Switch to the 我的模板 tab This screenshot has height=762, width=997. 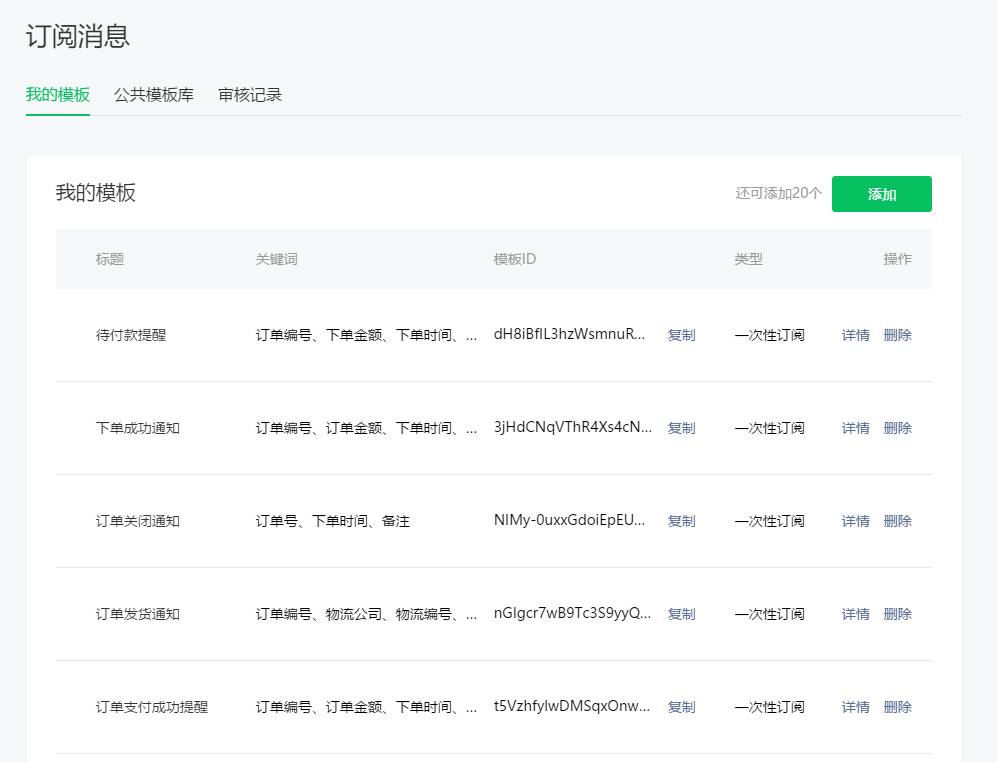[58, 95]
